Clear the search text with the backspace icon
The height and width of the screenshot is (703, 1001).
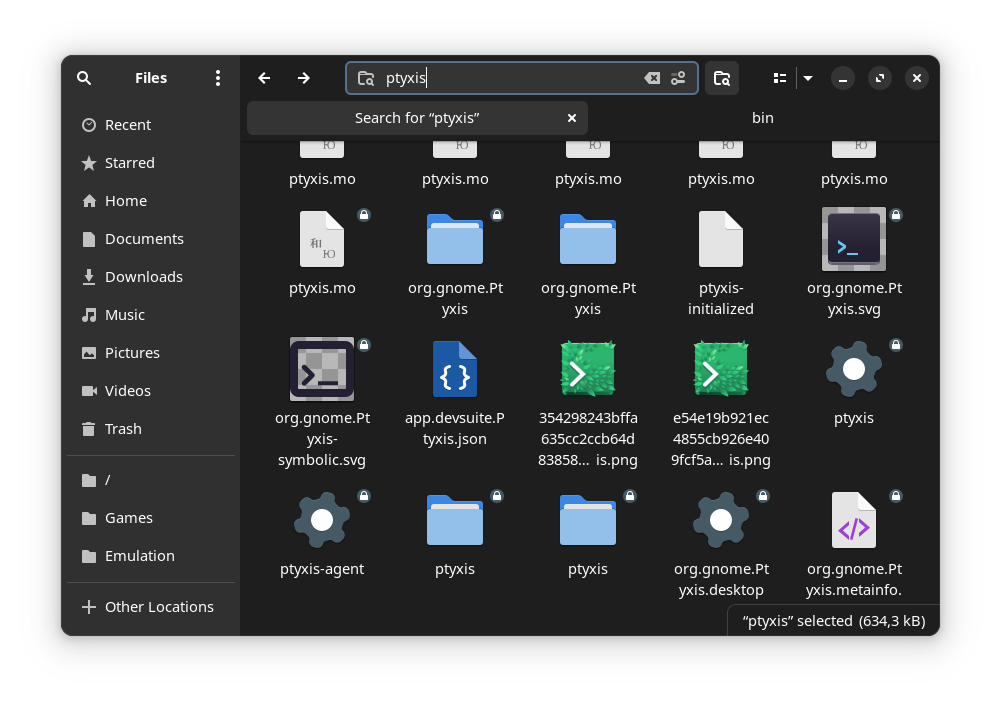click(x=652, y=78)
